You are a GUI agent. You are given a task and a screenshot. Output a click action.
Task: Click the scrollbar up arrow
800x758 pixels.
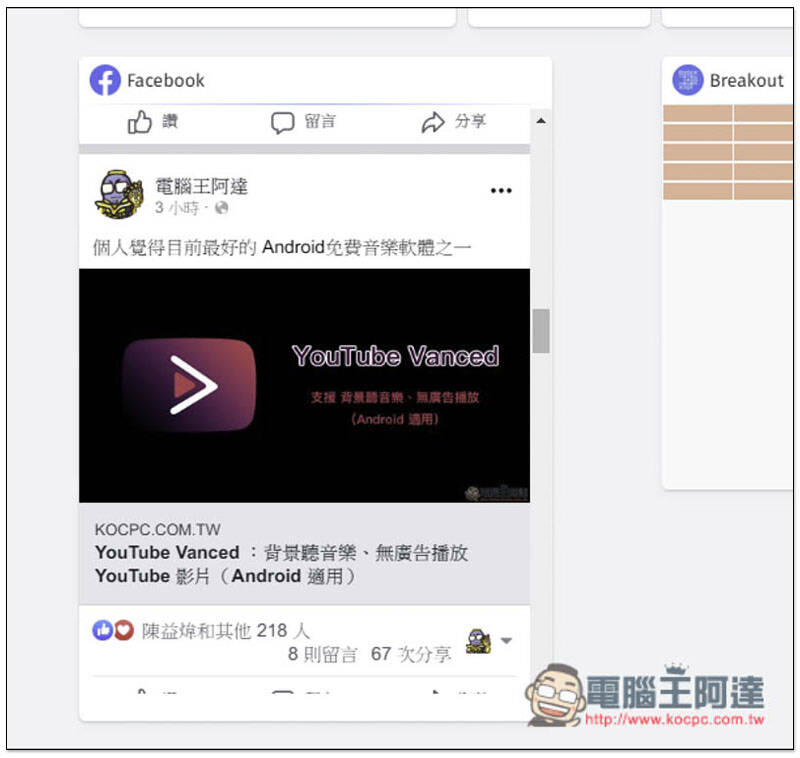pyautogui.click(x=541, y=121)
